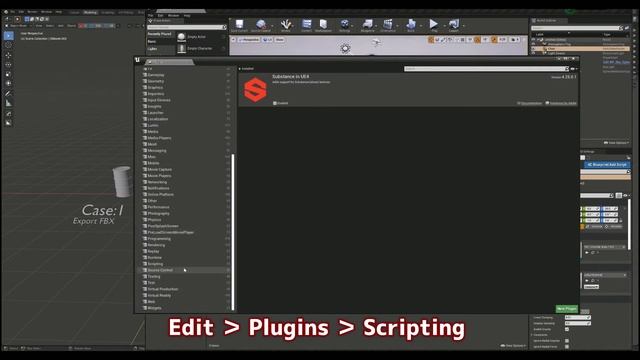640x360 pixels.
Task: Select the Photography plugin category
Action: 158,213
